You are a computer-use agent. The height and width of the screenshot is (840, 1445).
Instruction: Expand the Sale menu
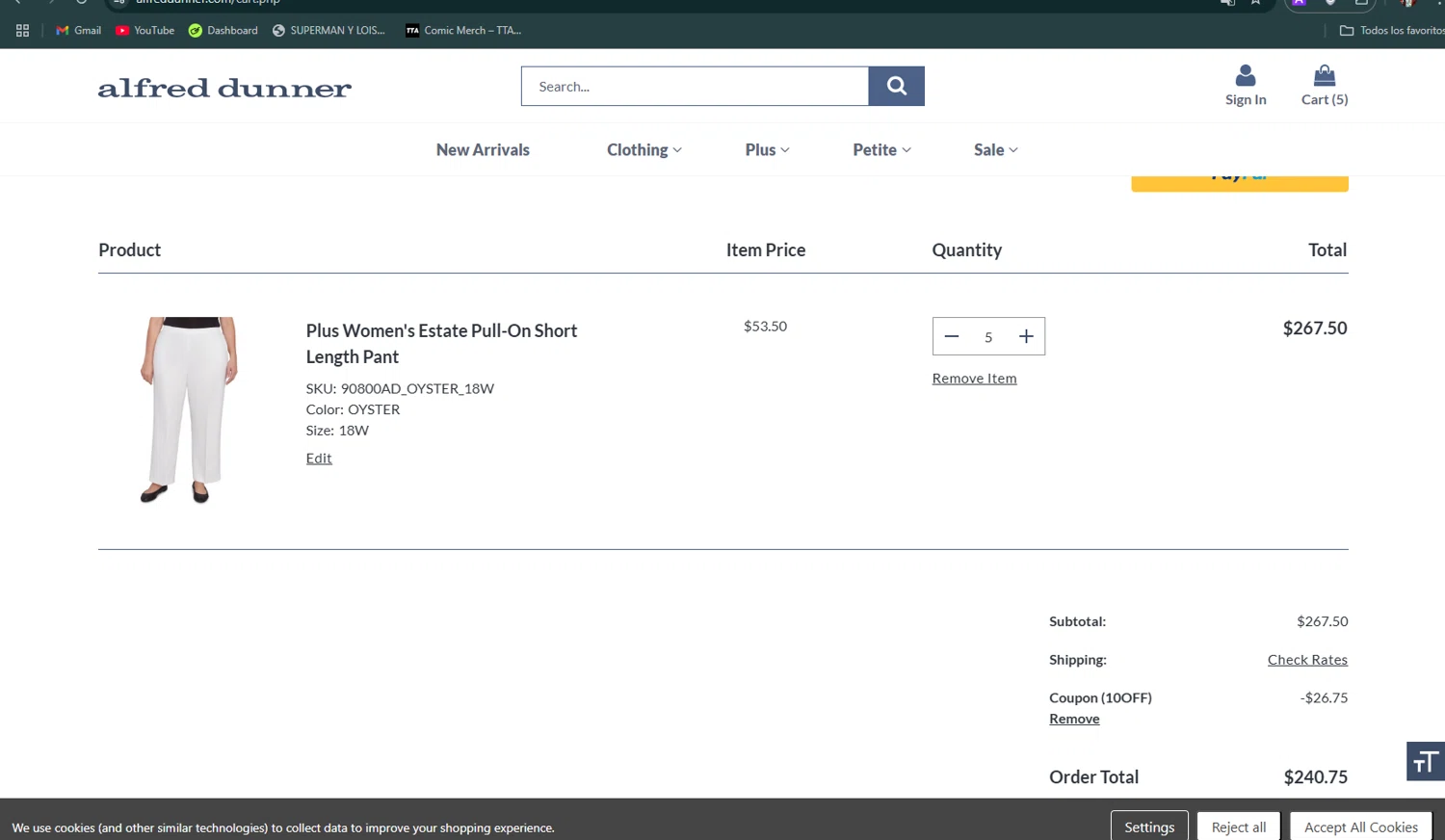pos(995,149)
